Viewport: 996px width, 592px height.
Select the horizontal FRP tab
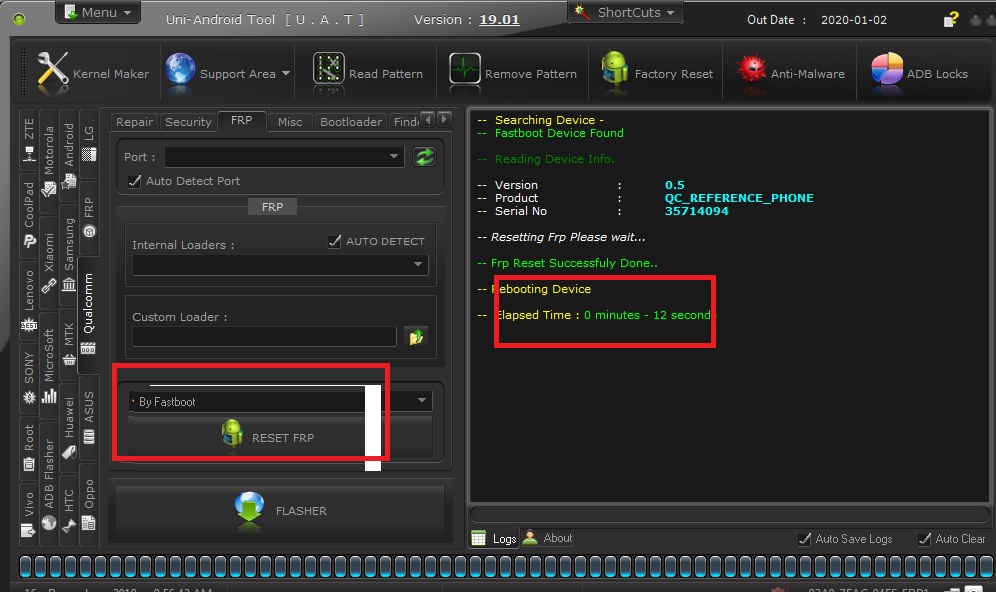[x=241, y=121]
